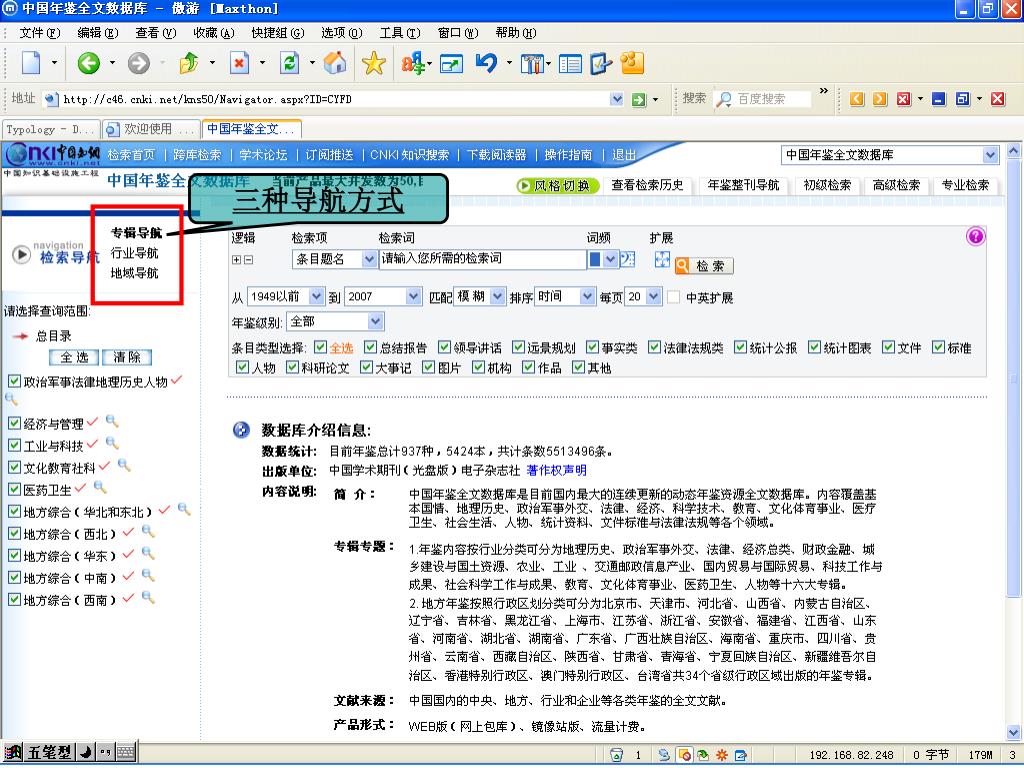Switch to the 高级检索 tab

pos(896,185)
